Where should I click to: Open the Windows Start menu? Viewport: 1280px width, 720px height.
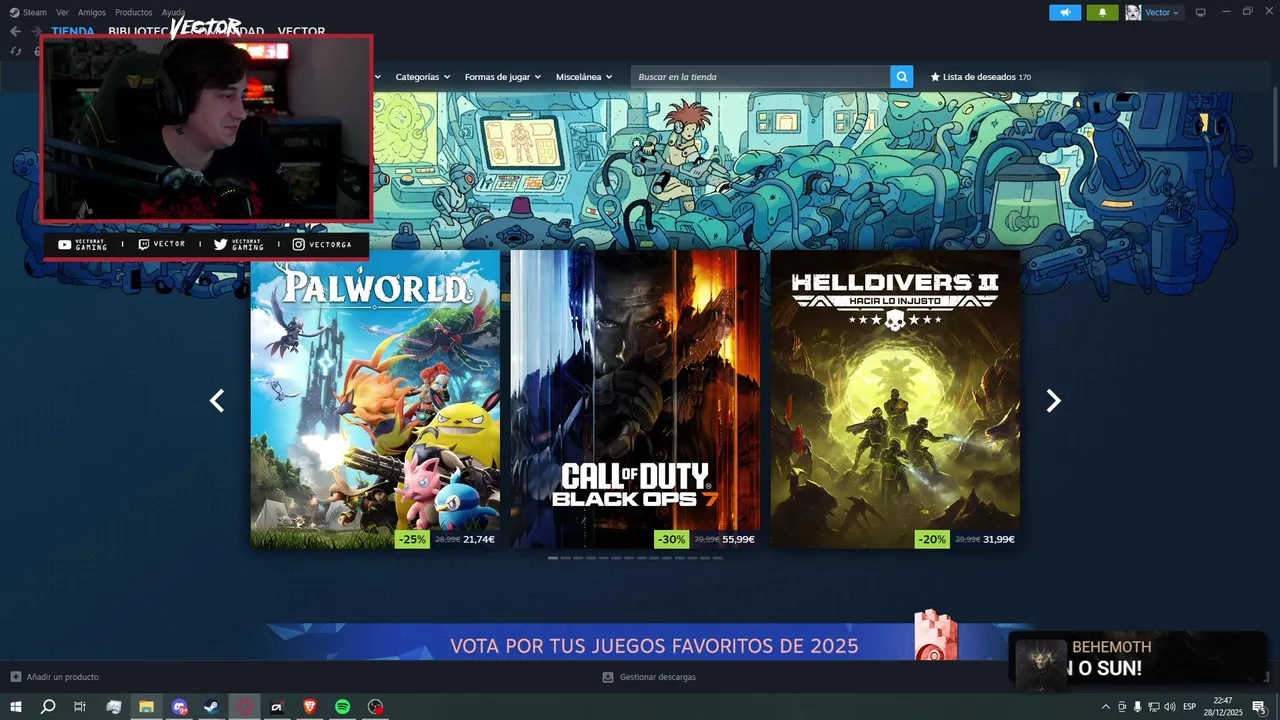16,707
